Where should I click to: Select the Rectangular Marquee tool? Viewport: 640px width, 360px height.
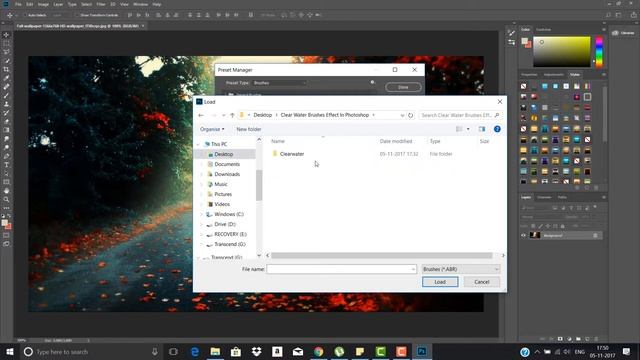[6, 43]
